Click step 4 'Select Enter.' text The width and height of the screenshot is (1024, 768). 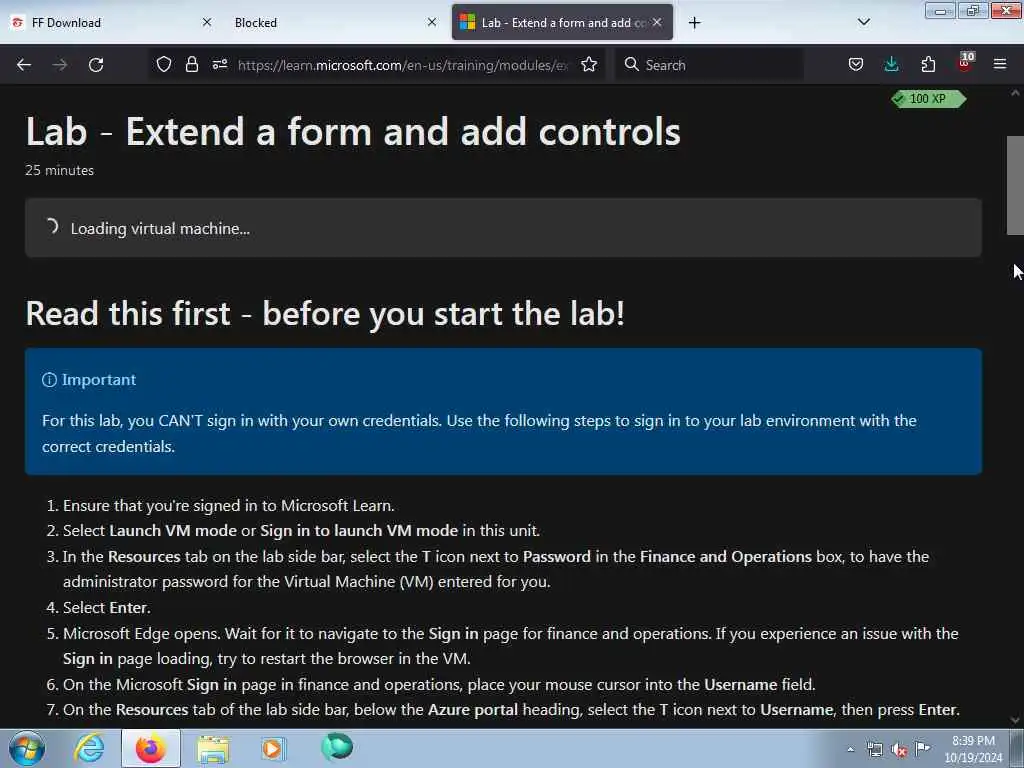106,608
